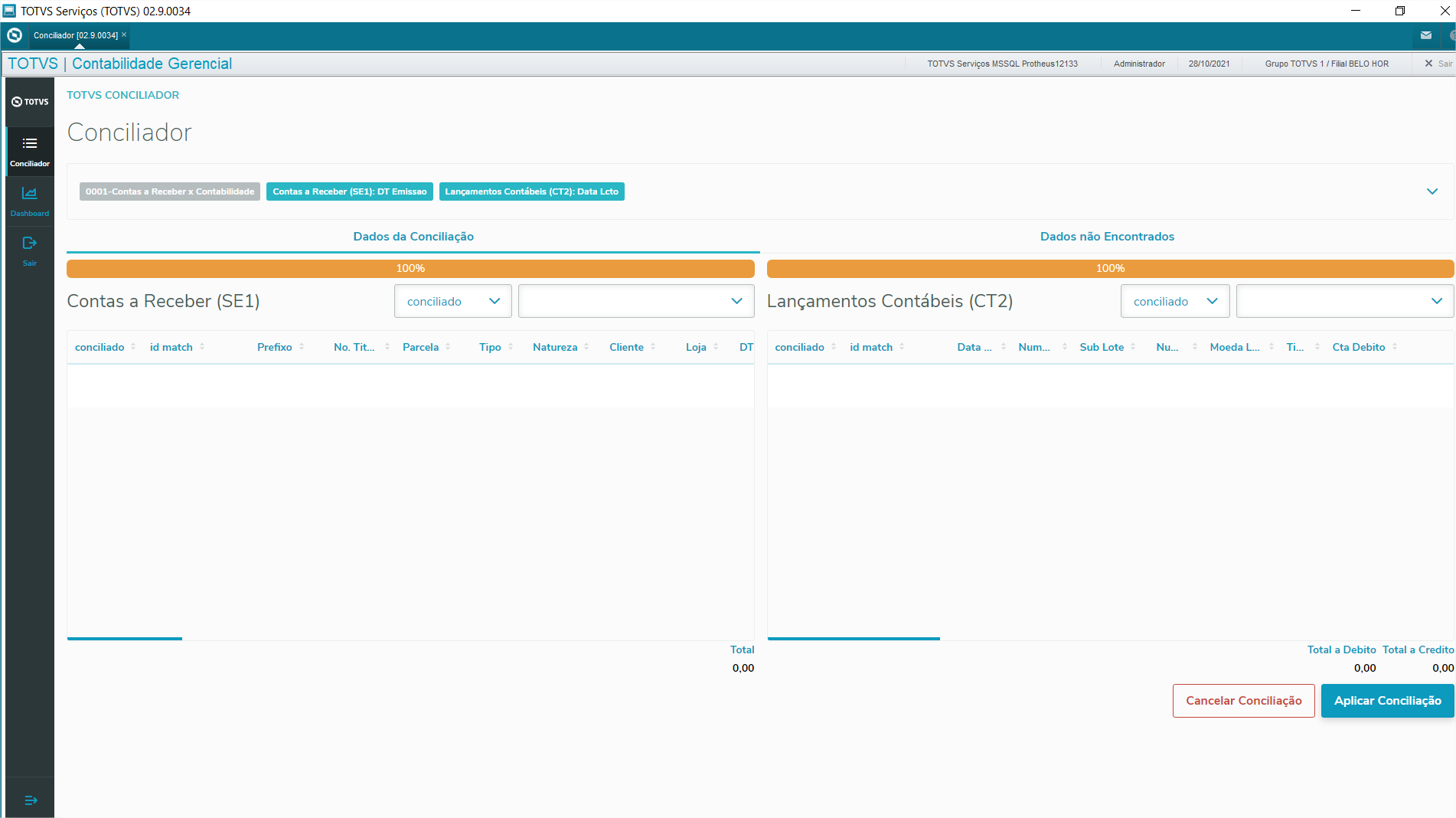Screen dimensions: 1456x818
Task: Sort by Cliente column
Action: coord(653,347)
